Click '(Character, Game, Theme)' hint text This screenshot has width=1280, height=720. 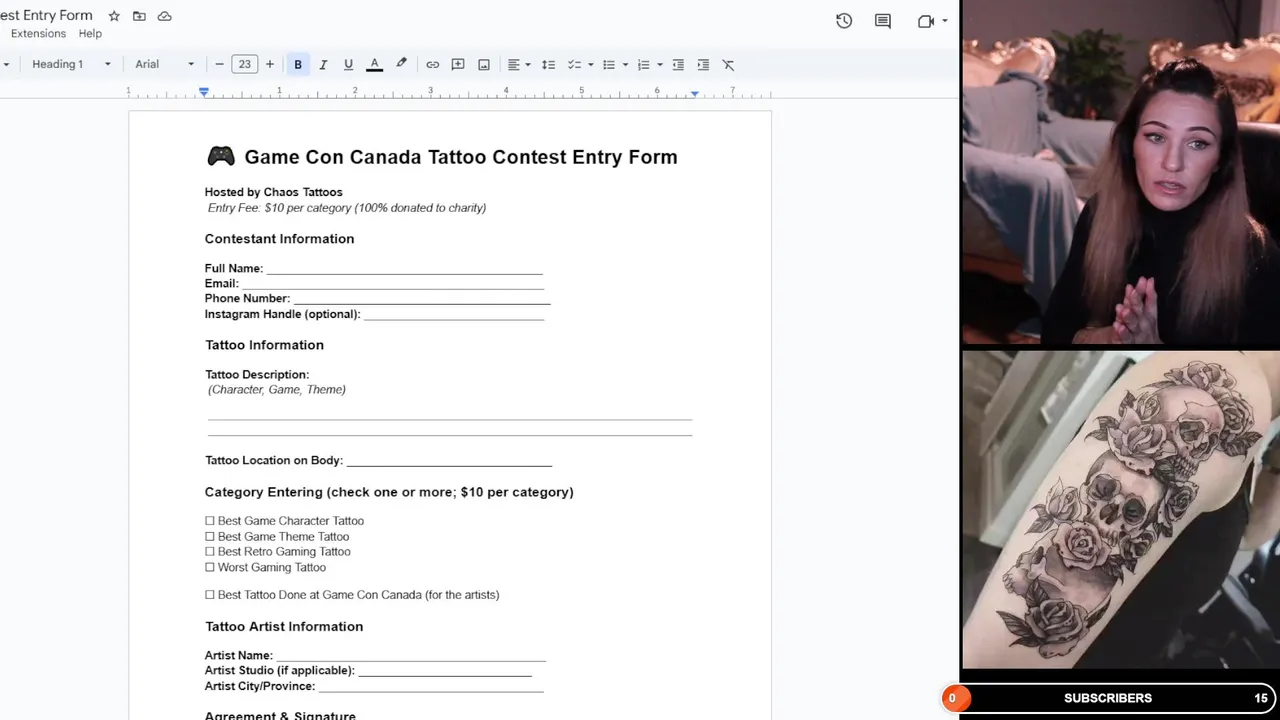(x=277, y=390)
